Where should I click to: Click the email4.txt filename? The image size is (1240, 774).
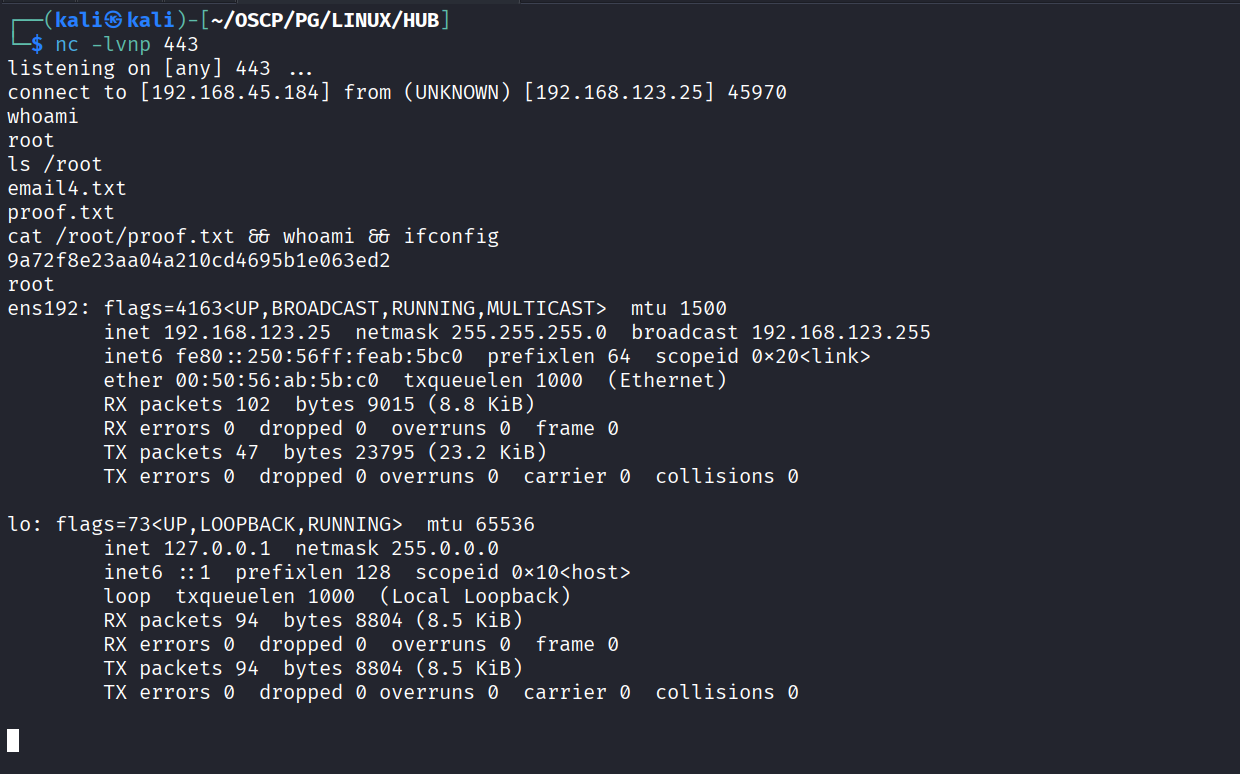click(x=67, y=188)
